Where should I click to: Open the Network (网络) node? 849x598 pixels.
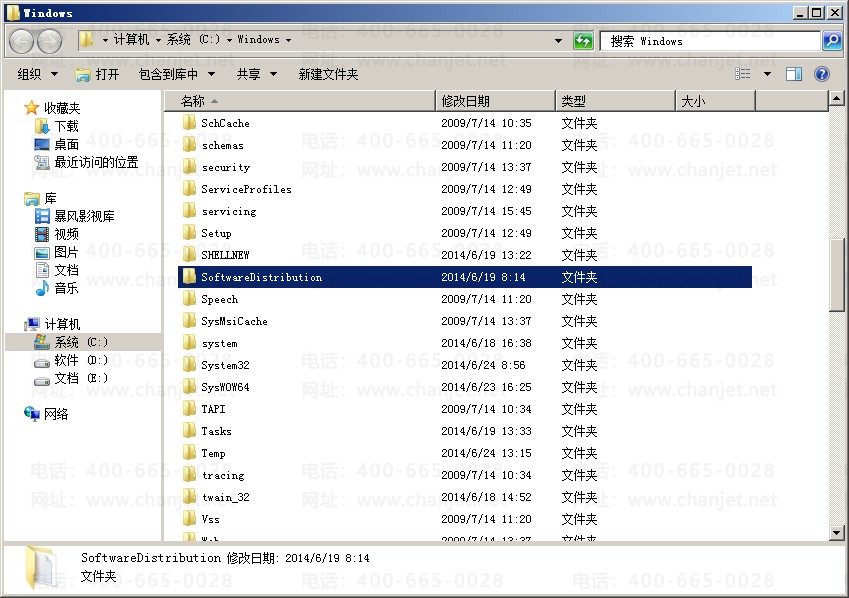46,414
